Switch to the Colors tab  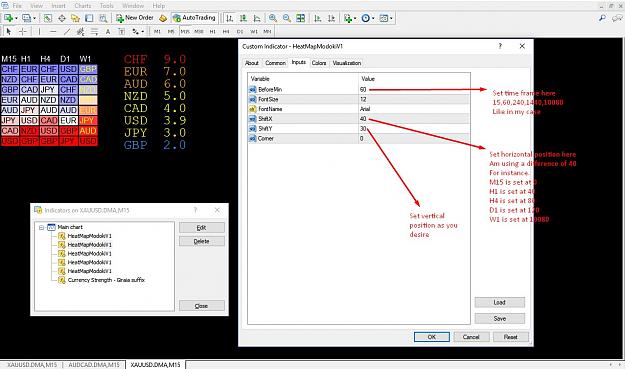point(319,63)
